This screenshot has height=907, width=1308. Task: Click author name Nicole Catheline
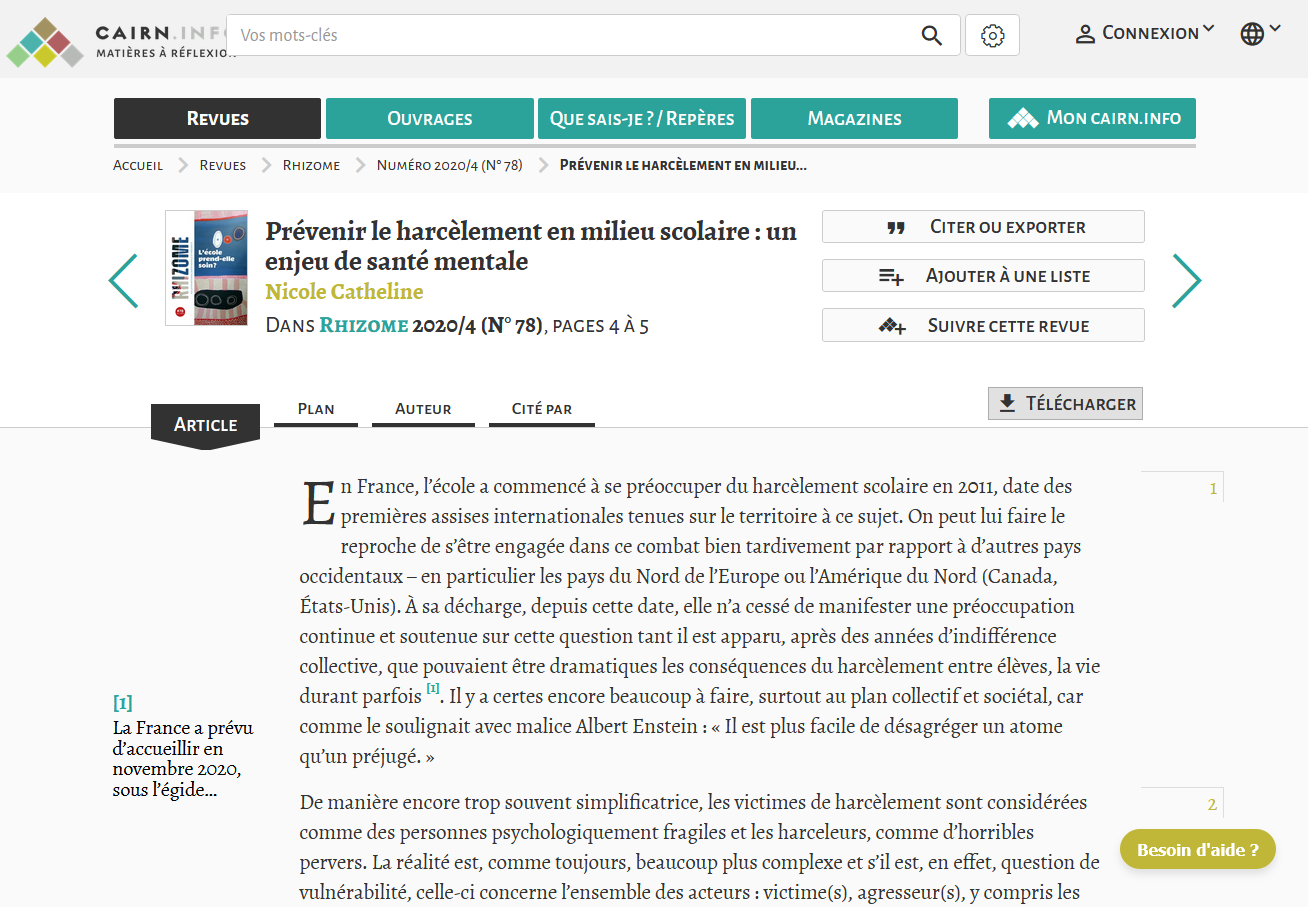pos(344,292)
